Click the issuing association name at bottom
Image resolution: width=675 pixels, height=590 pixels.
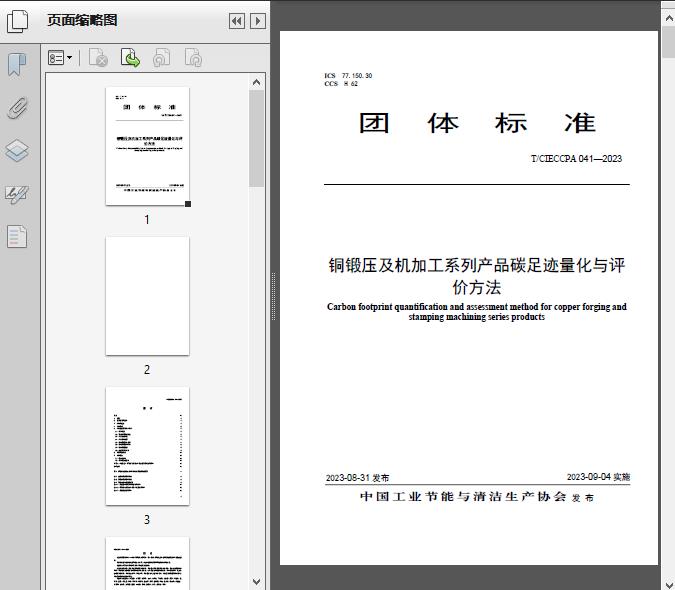pos(463,497)
